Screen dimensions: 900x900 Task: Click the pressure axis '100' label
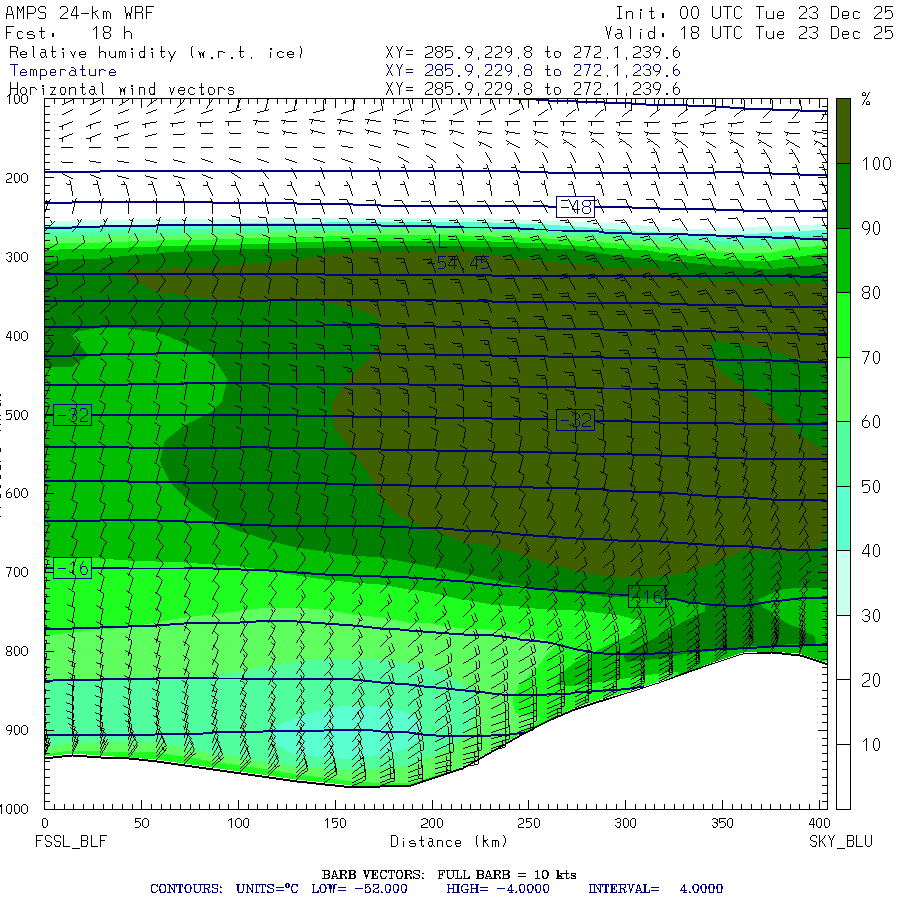pyautogui.click(x=17, y=99)
